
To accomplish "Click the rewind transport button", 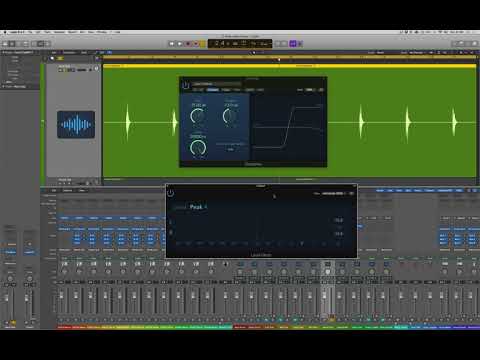I will (x=172, y=44).
